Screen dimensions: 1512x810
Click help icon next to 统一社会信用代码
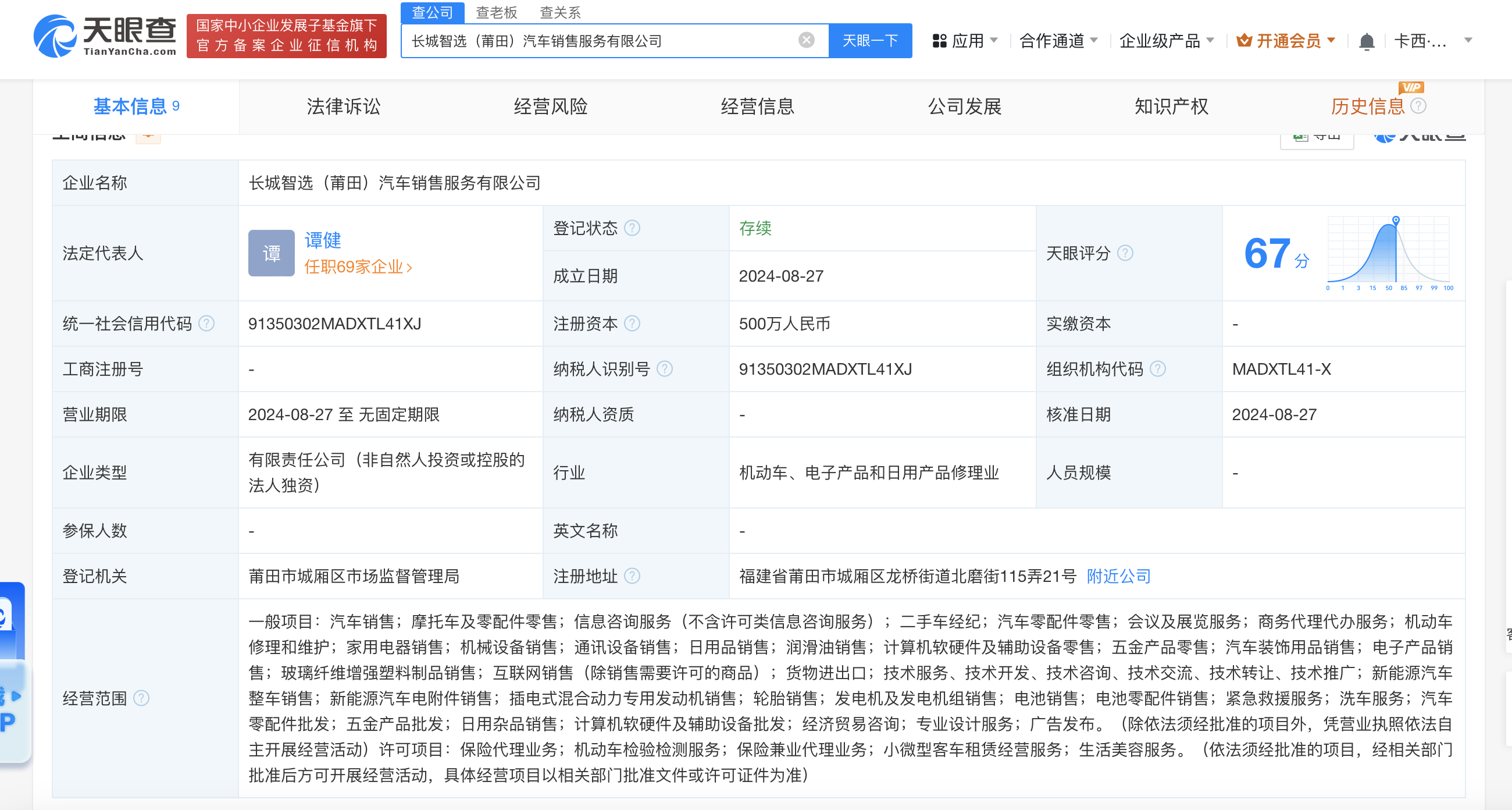click(206, 324)
